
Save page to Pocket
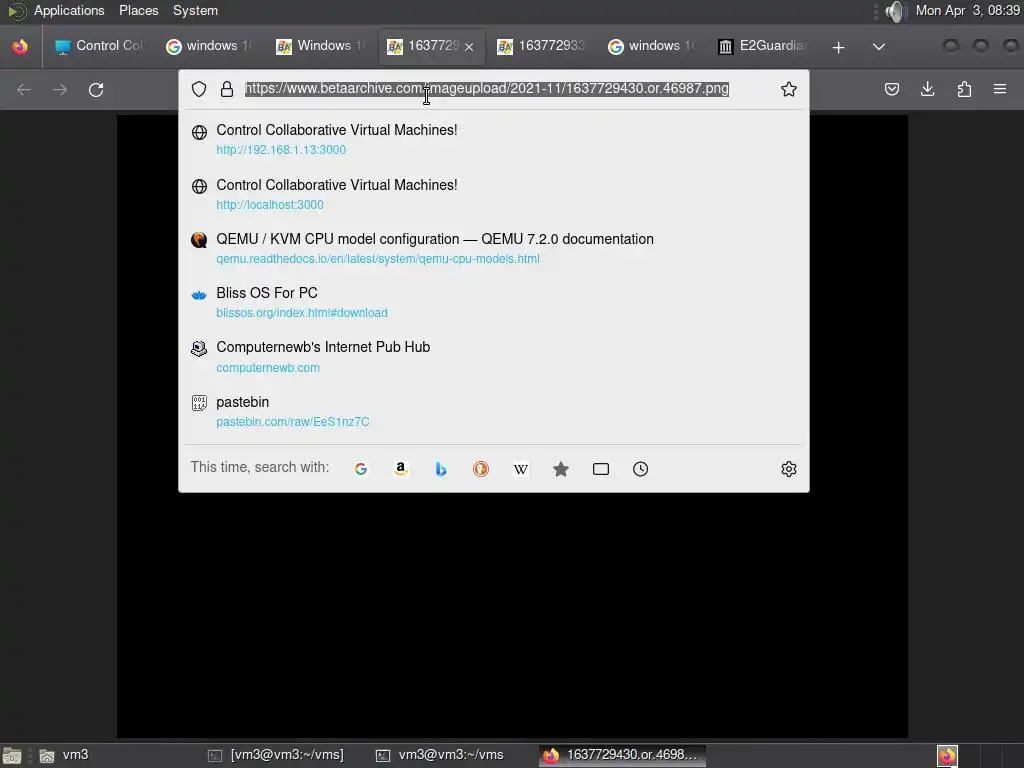coord(891,89)
